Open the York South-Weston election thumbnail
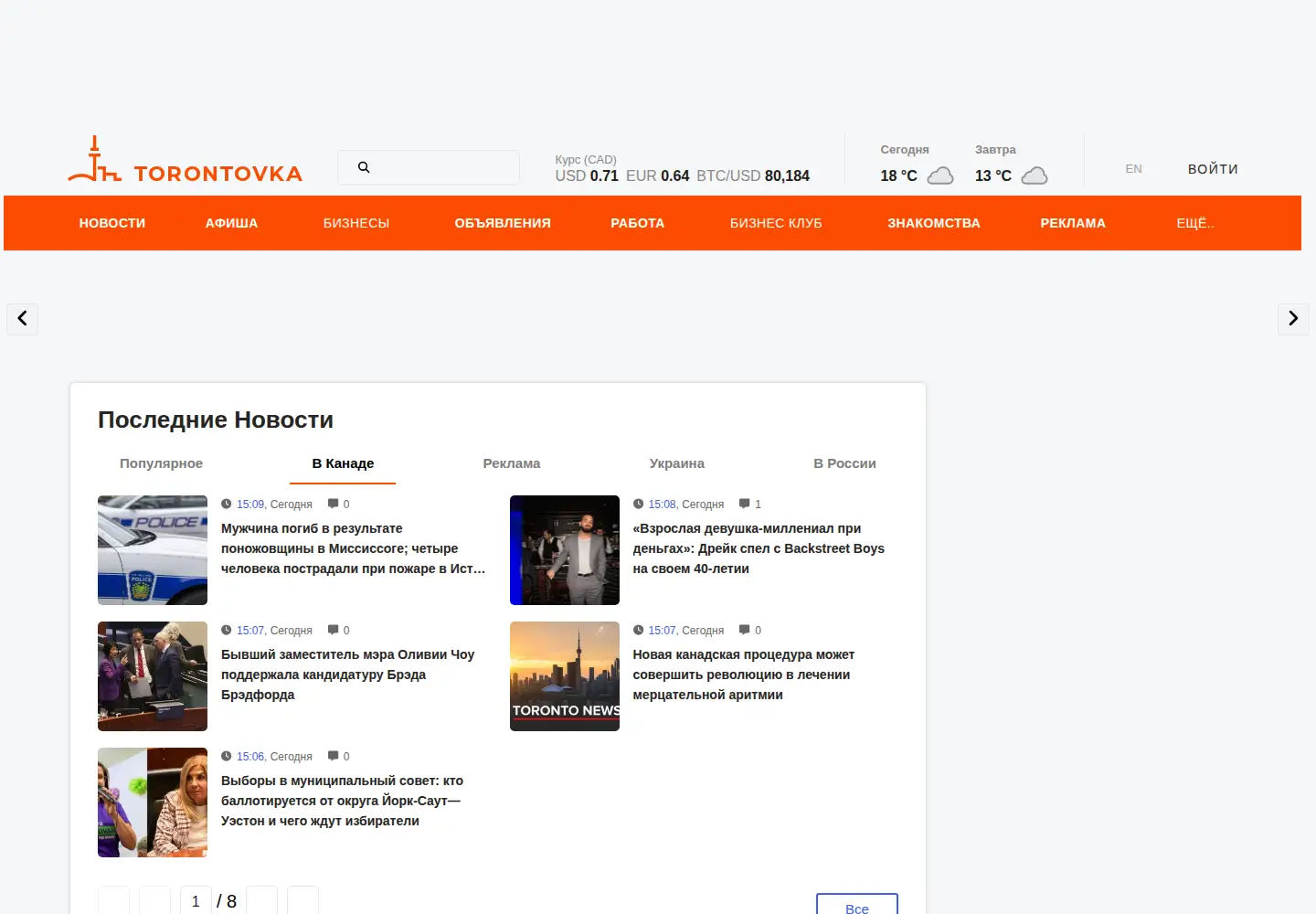1316x914 pixels. [153, 802]
